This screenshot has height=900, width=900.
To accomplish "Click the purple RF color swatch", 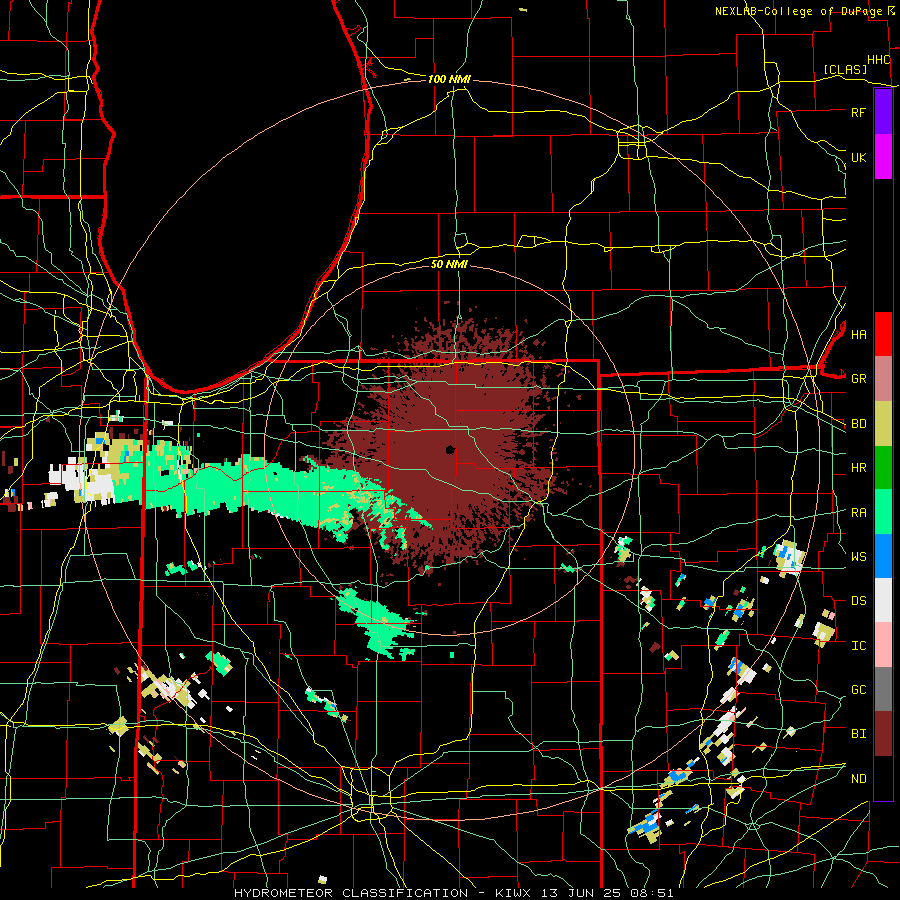I will pos(883,112).
